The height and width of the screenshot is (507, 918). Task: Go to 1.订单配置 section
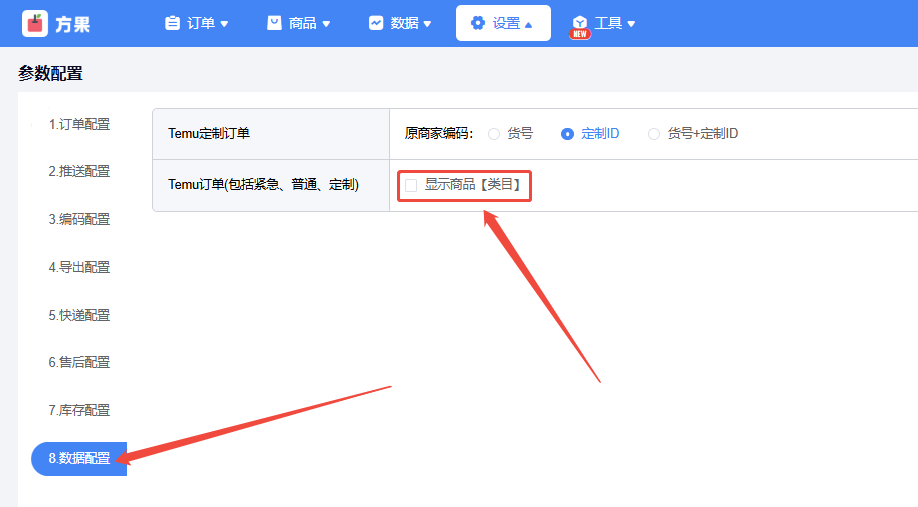[x=79, y=124]
